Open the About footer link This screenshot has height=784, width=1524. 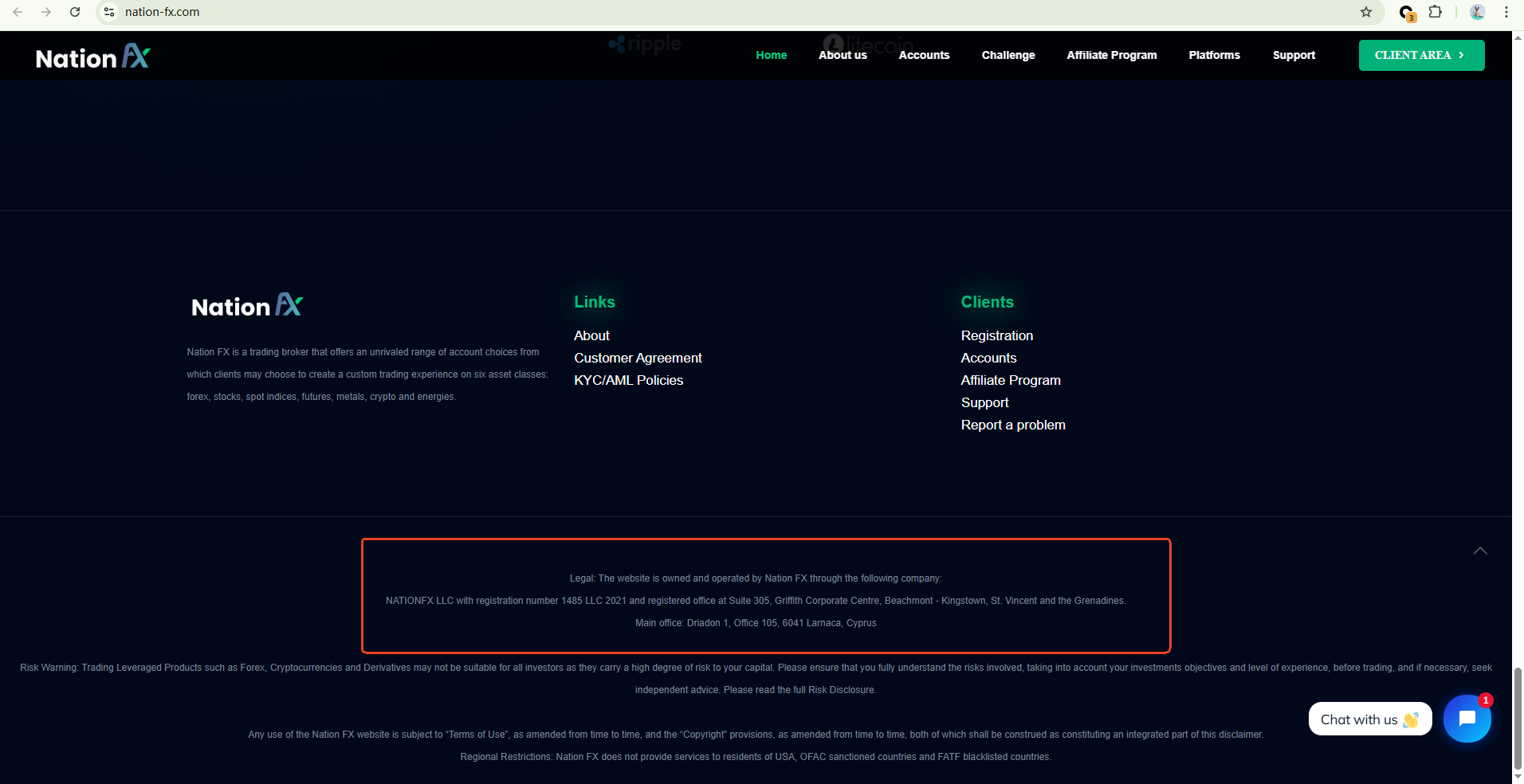click(x=591, y=335)
